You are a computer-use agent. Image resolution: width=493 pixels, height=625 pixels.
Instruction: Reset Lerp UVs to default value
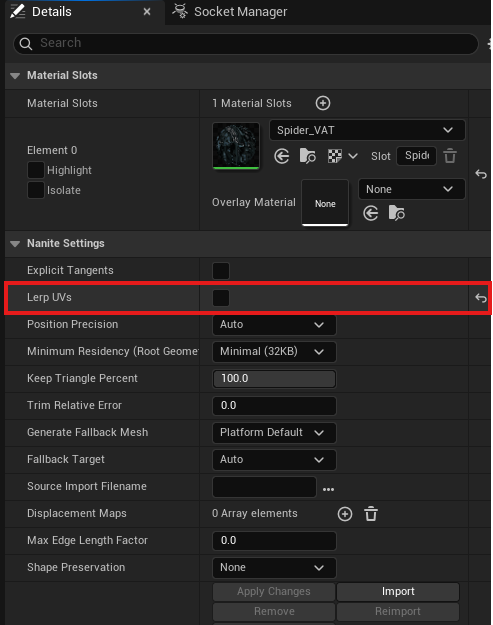[x=481, y=298]
